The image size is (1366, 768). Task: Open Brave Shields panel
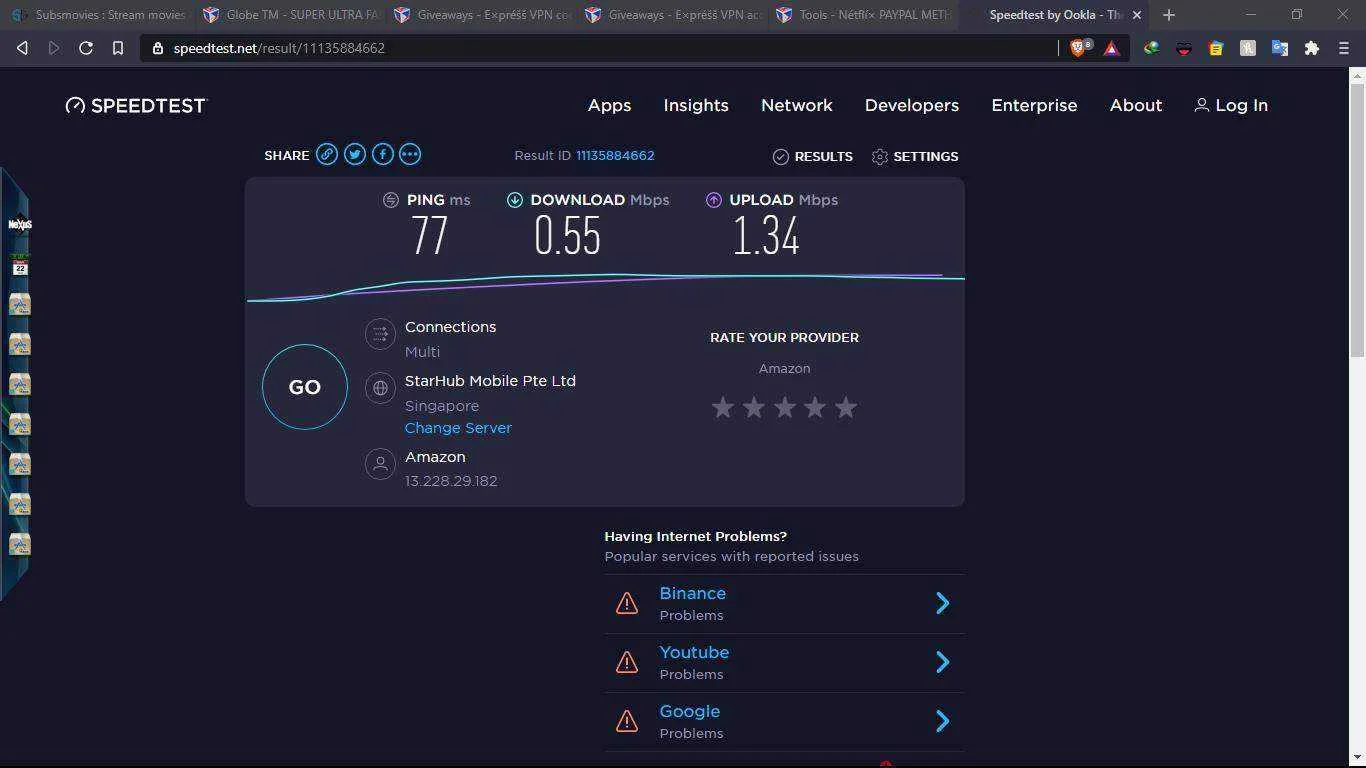1080,48
